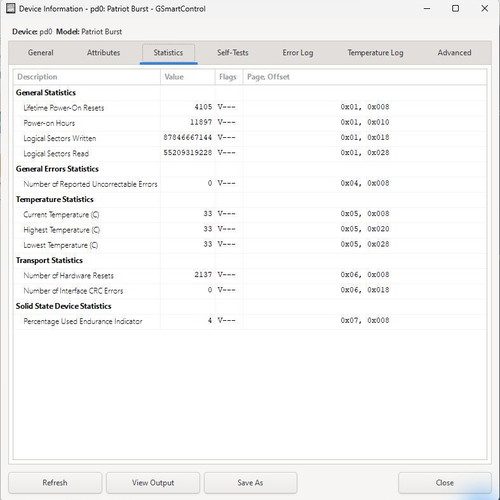Image resolution: width=500 pixels, height=500 pixels.
Task: Click the offset 0x05, 0x020
Action: (x=365, y=229)
